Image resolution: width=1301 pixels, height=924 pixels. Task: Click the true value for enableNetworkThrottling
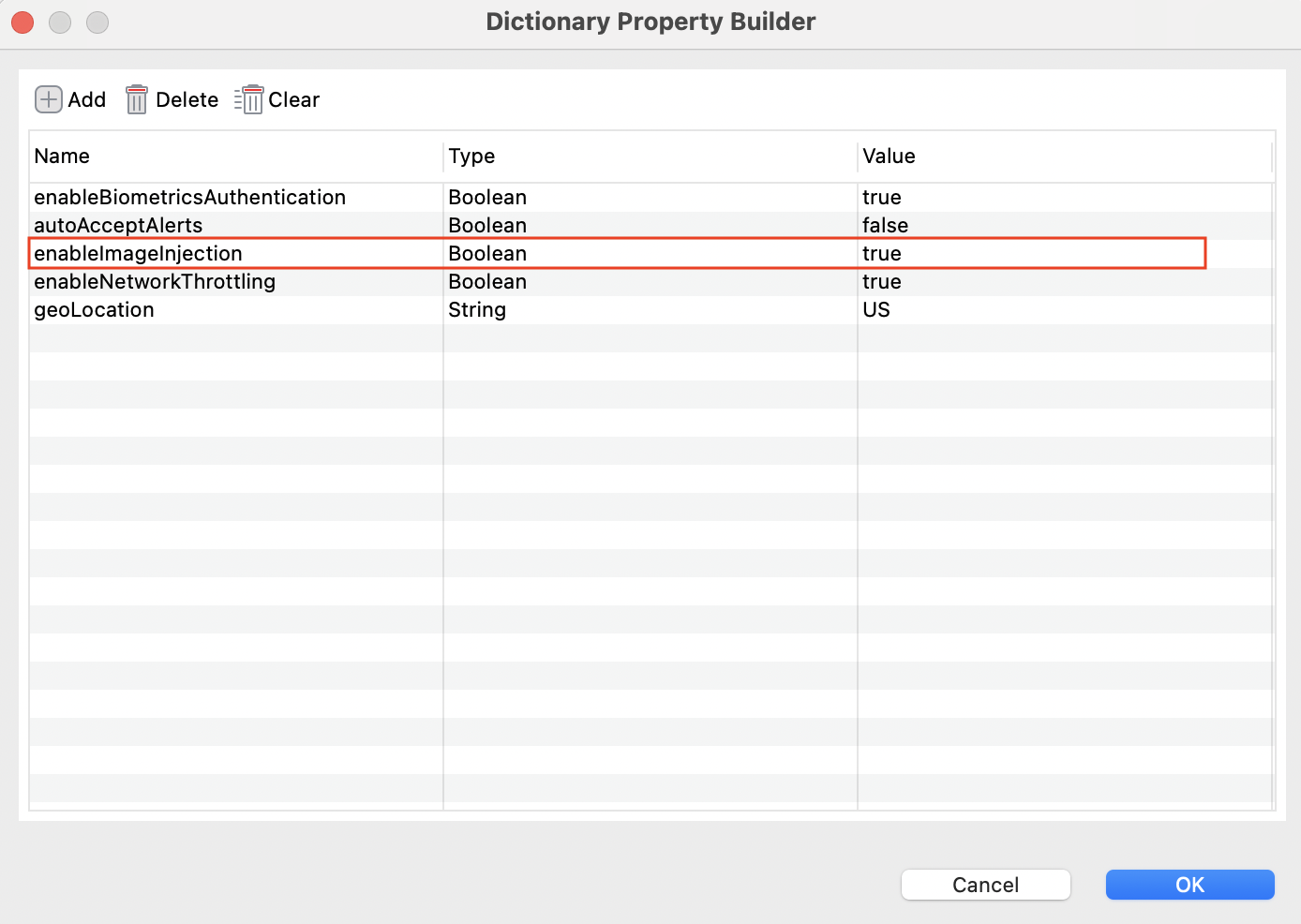click(882, 281)
